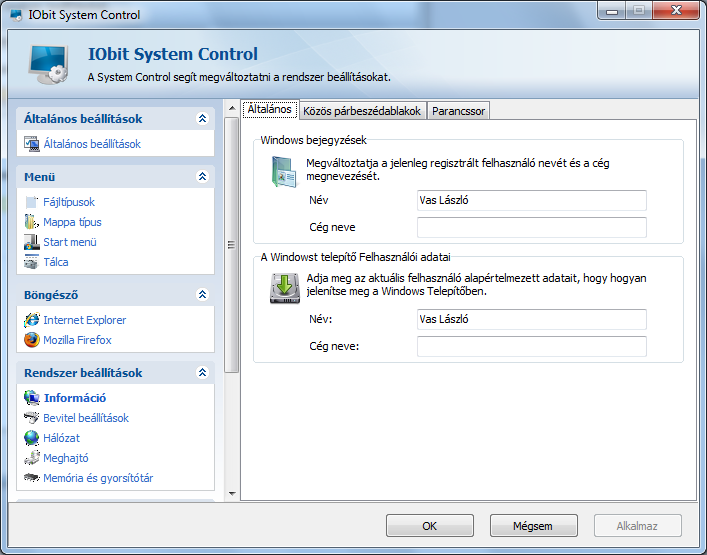Open Internet Explorer settings link
The height and width of the screenshot is (555, 707).
pyautogui.click(x=84, y=320)
